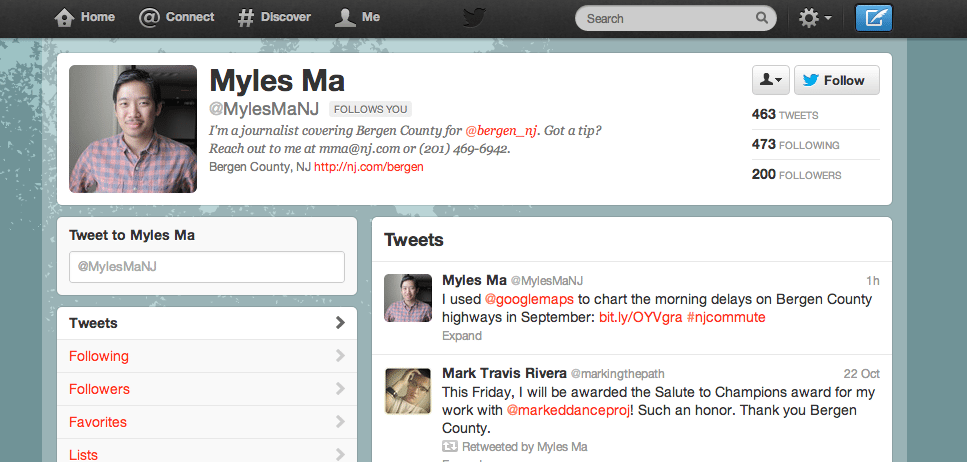The height and width of the screenshot is (462, 967).
Task: Open the Discover menu item
Action: [x=274, y=17]
